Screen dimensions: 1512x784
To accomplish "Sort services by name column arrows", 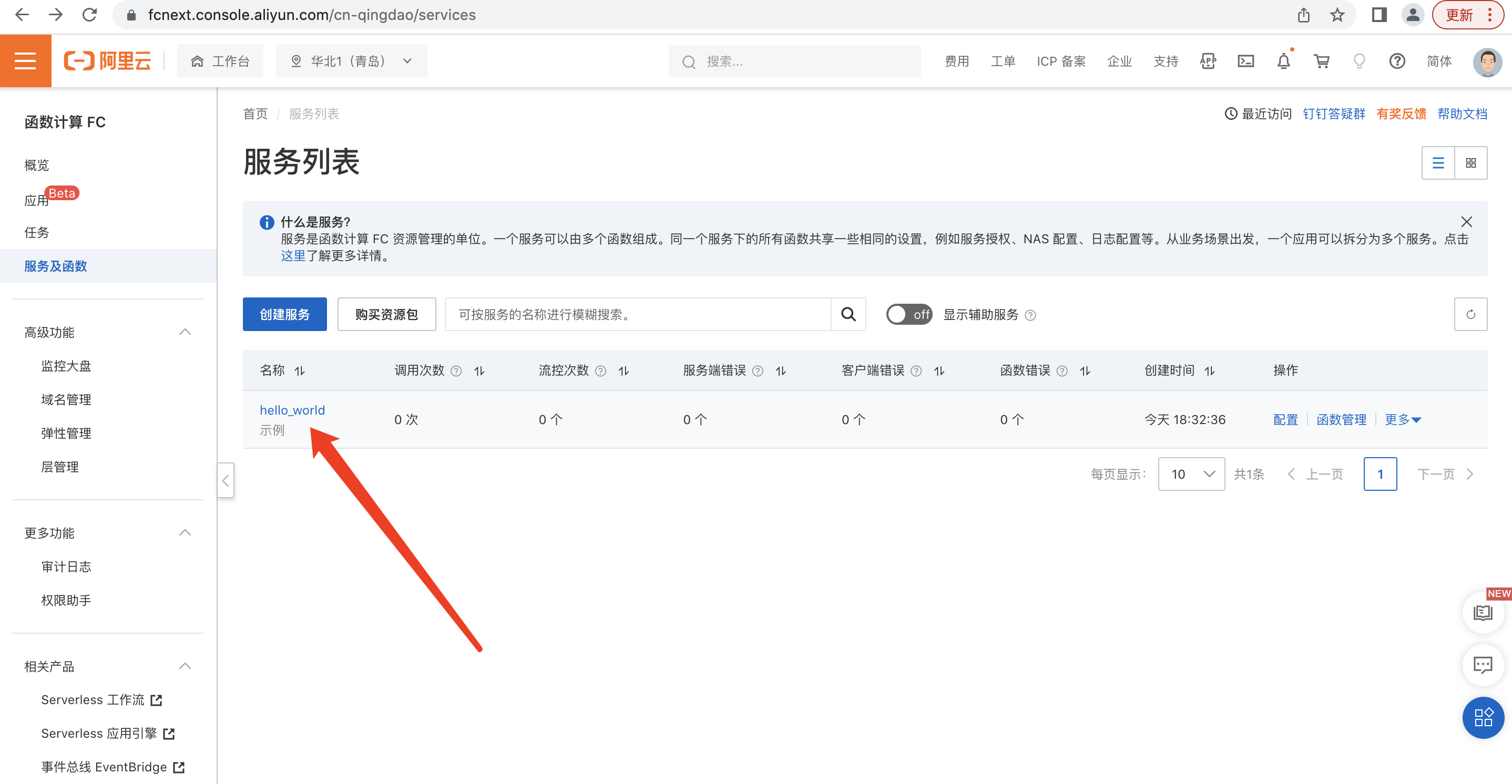I will 300,371.
